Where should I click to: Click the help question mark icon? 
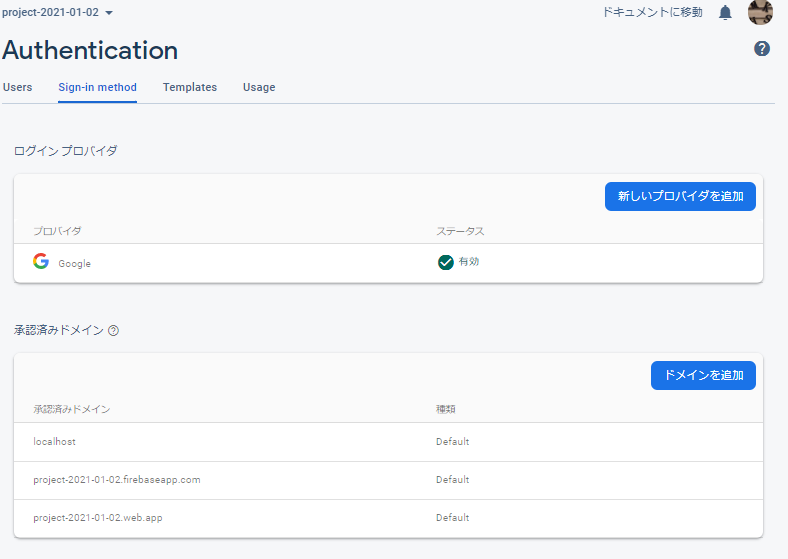pos(761,49)
